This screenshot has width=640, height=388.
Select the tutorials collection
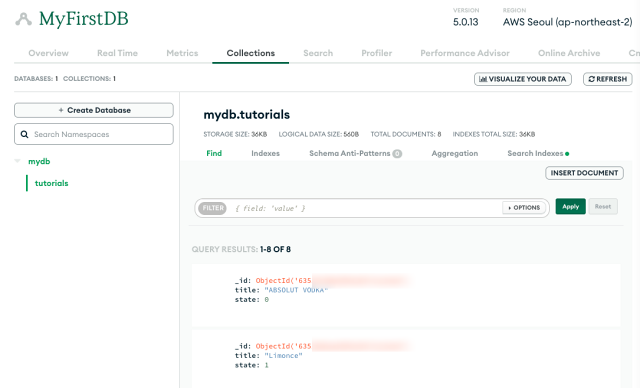tap(51, 183)
